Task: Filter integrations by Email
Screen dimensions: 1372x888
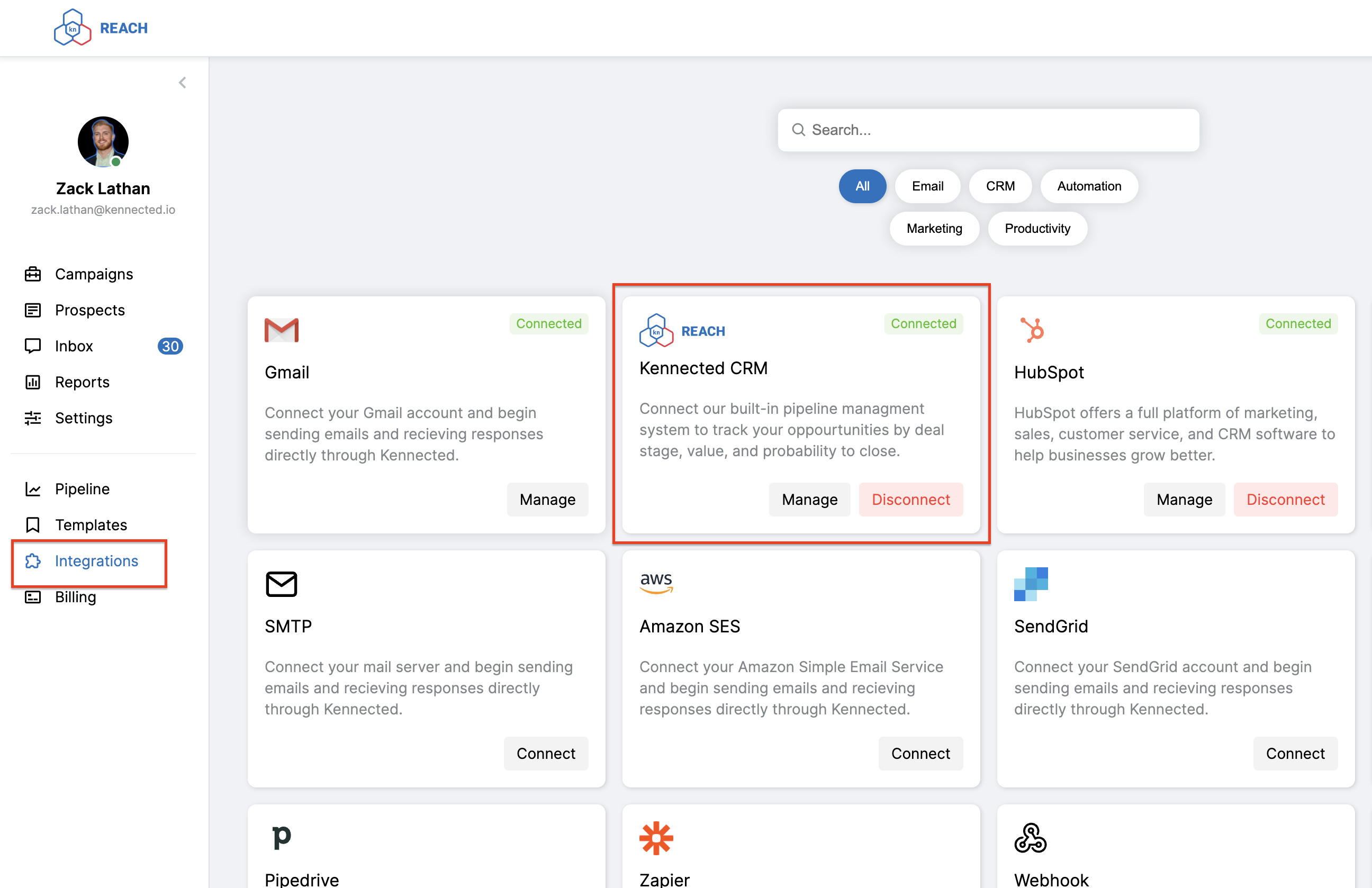Action: click(x=927, y=186)
